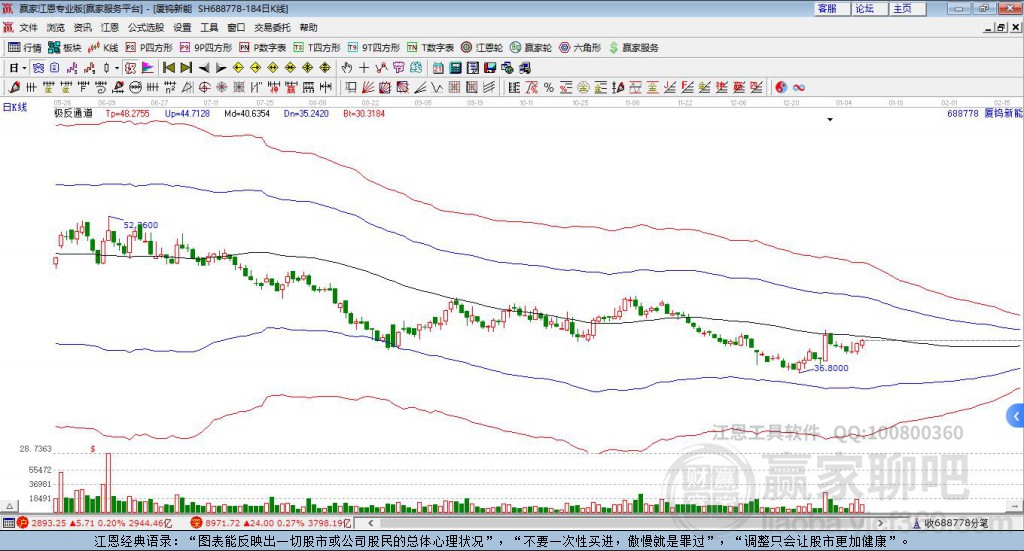
Task: Click the 沪 Shanghai index status badge
Action: [23, 523]
